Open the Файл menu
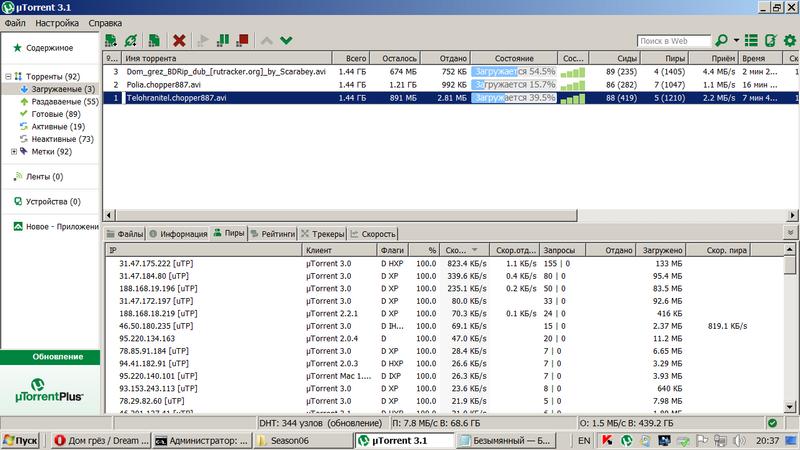 point(15,23)
